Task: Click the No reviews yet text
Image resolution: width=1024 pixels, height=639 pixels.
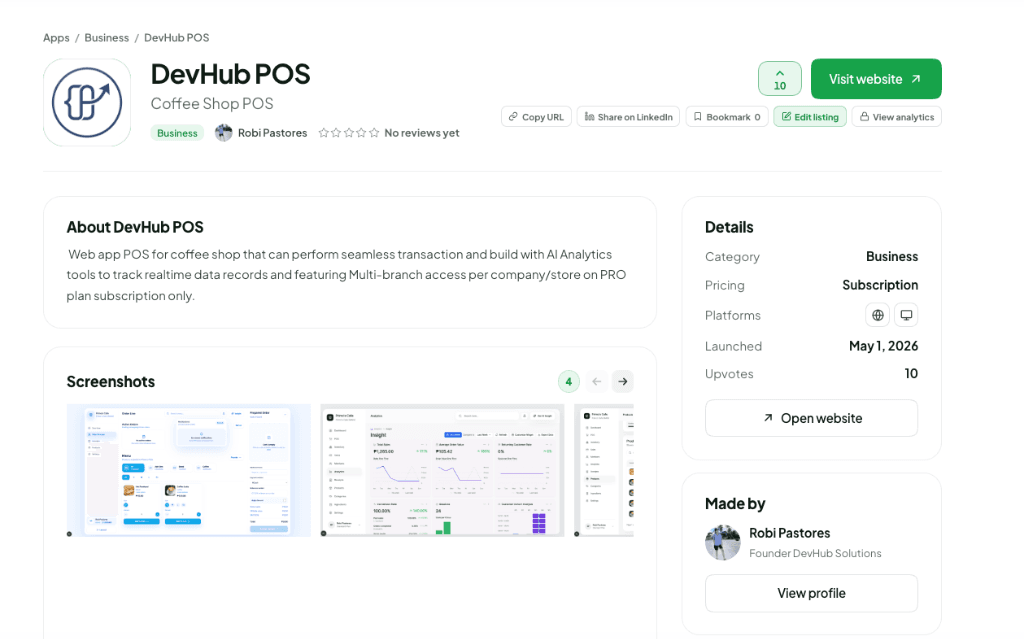Action: [x=422, y=133]
